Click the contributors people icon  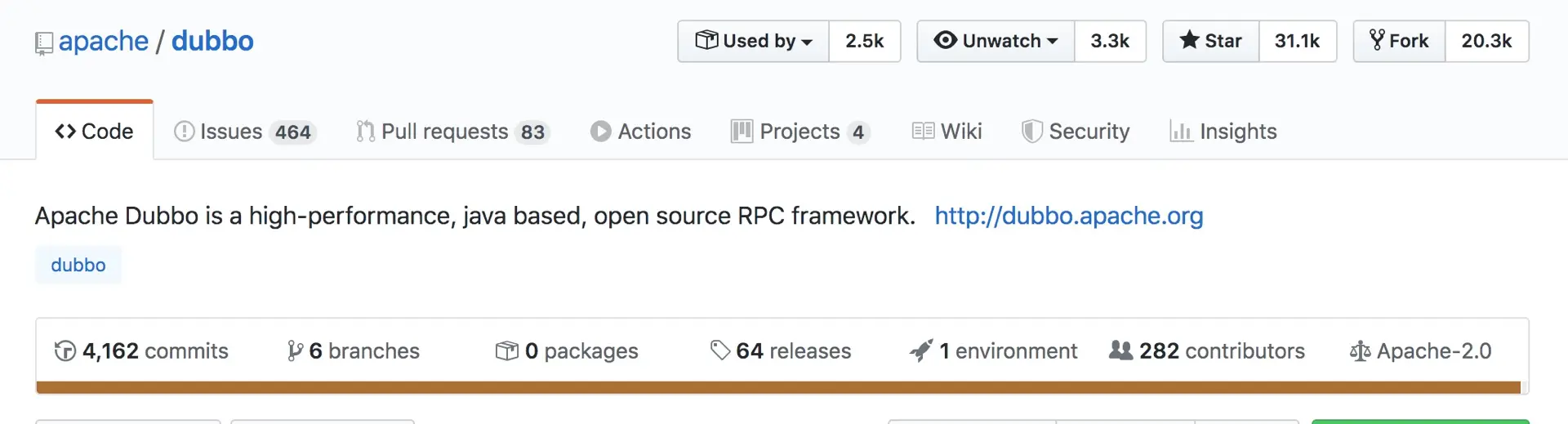(1120, 350)
